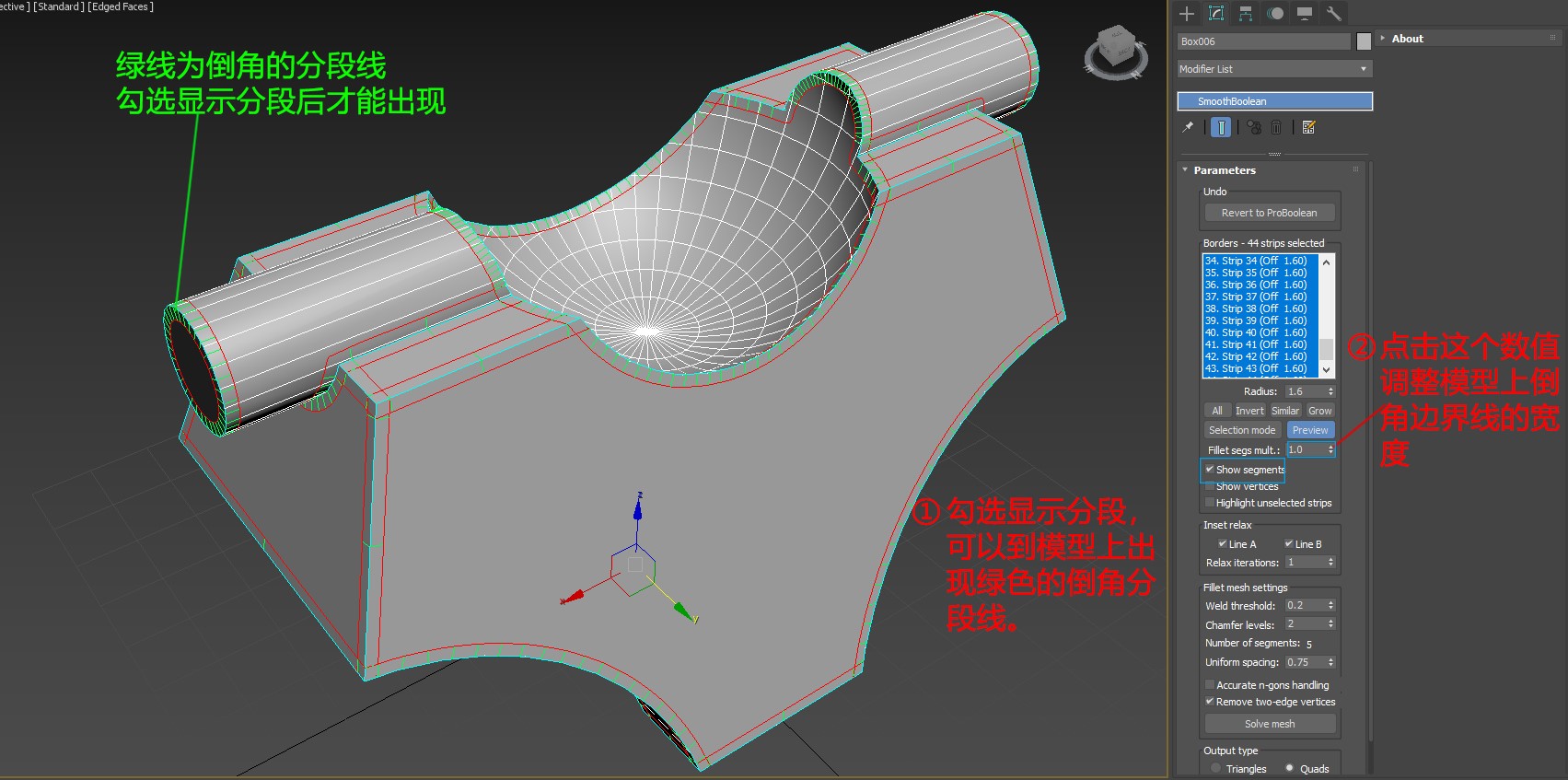Screen dimensions: 1568x780
Task: Click the object color swatch beside Box006
Action: 1364,41
